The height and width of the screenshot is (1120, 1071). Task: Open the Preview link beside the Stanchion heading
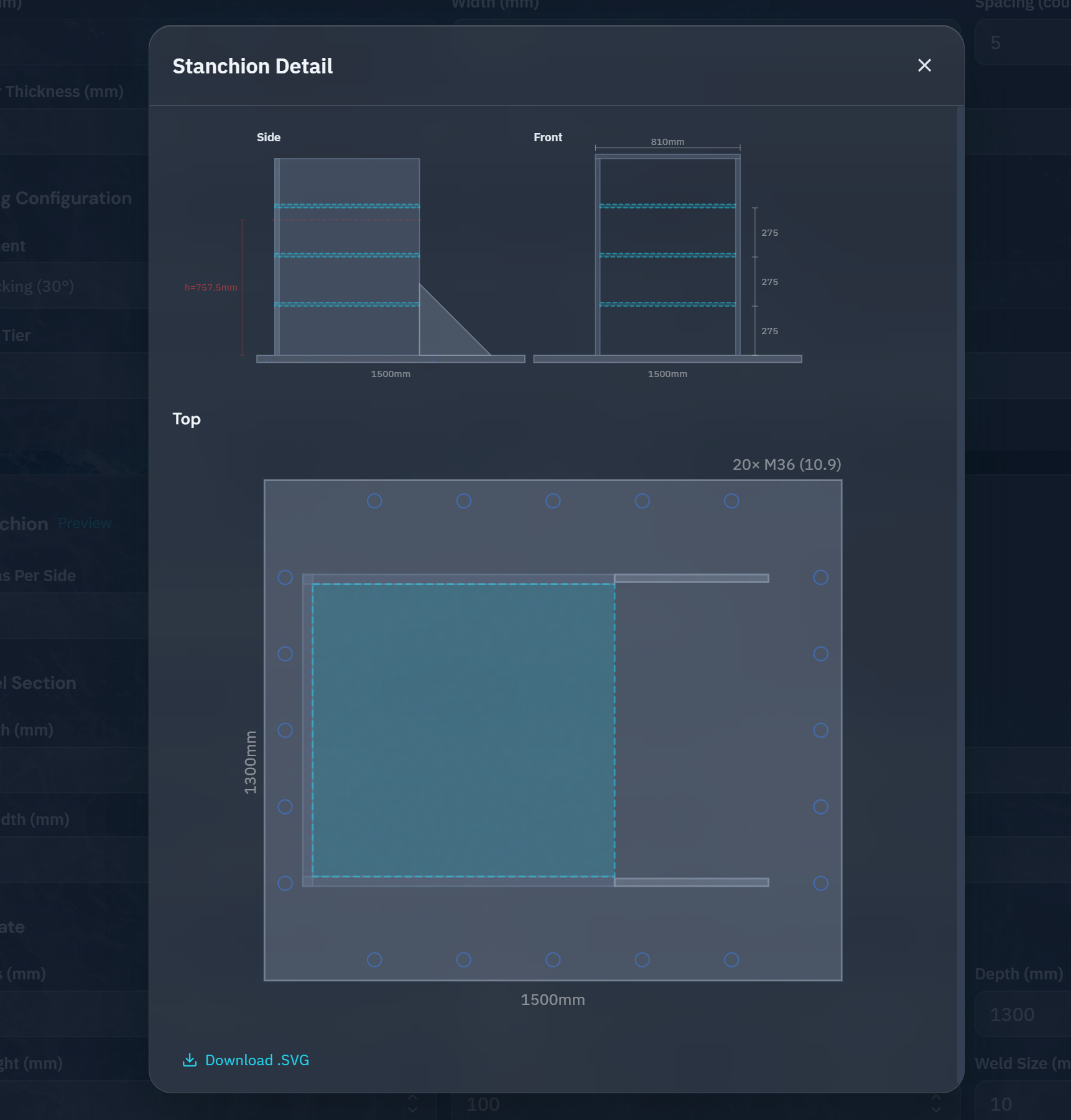(85, 523)
